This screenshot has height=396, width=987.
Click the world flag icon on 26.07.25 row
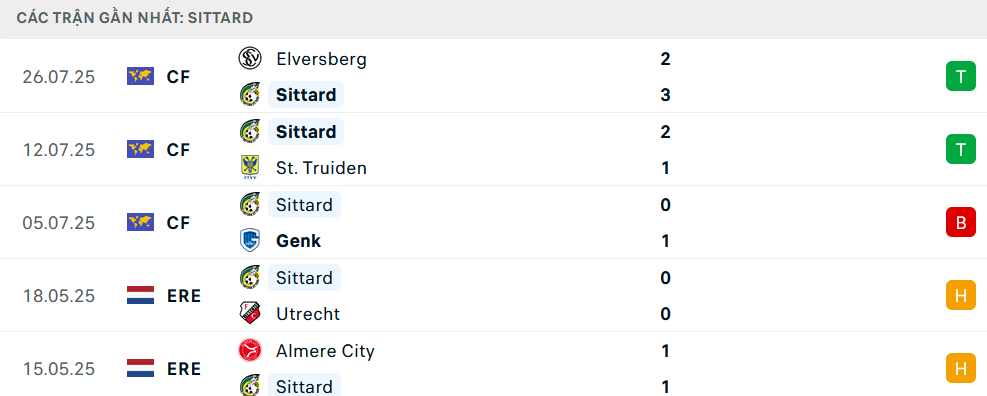(x=140, y=76)
